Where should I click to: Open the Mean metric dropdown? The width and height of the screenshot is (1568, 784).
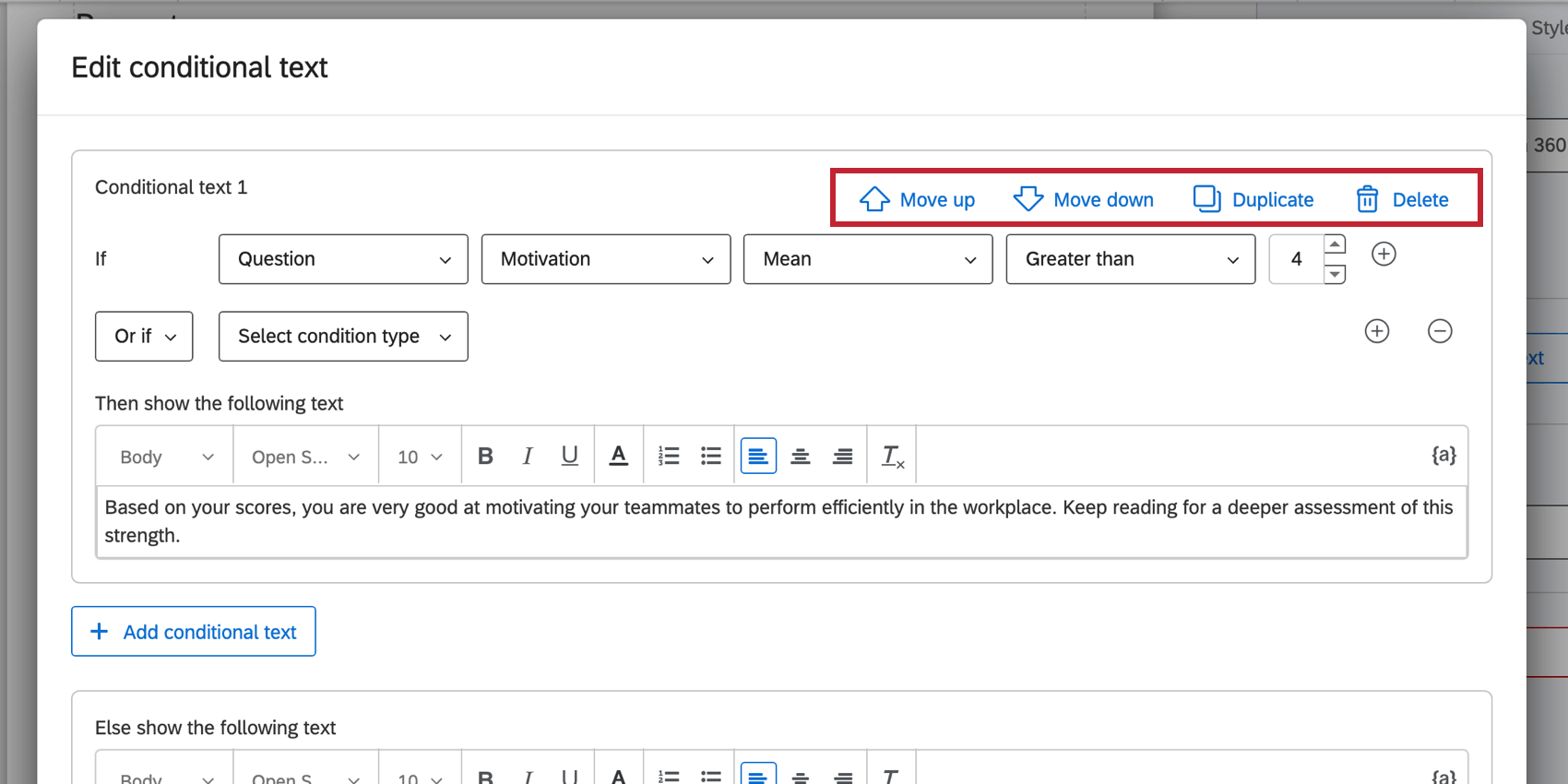coord(868,259)
